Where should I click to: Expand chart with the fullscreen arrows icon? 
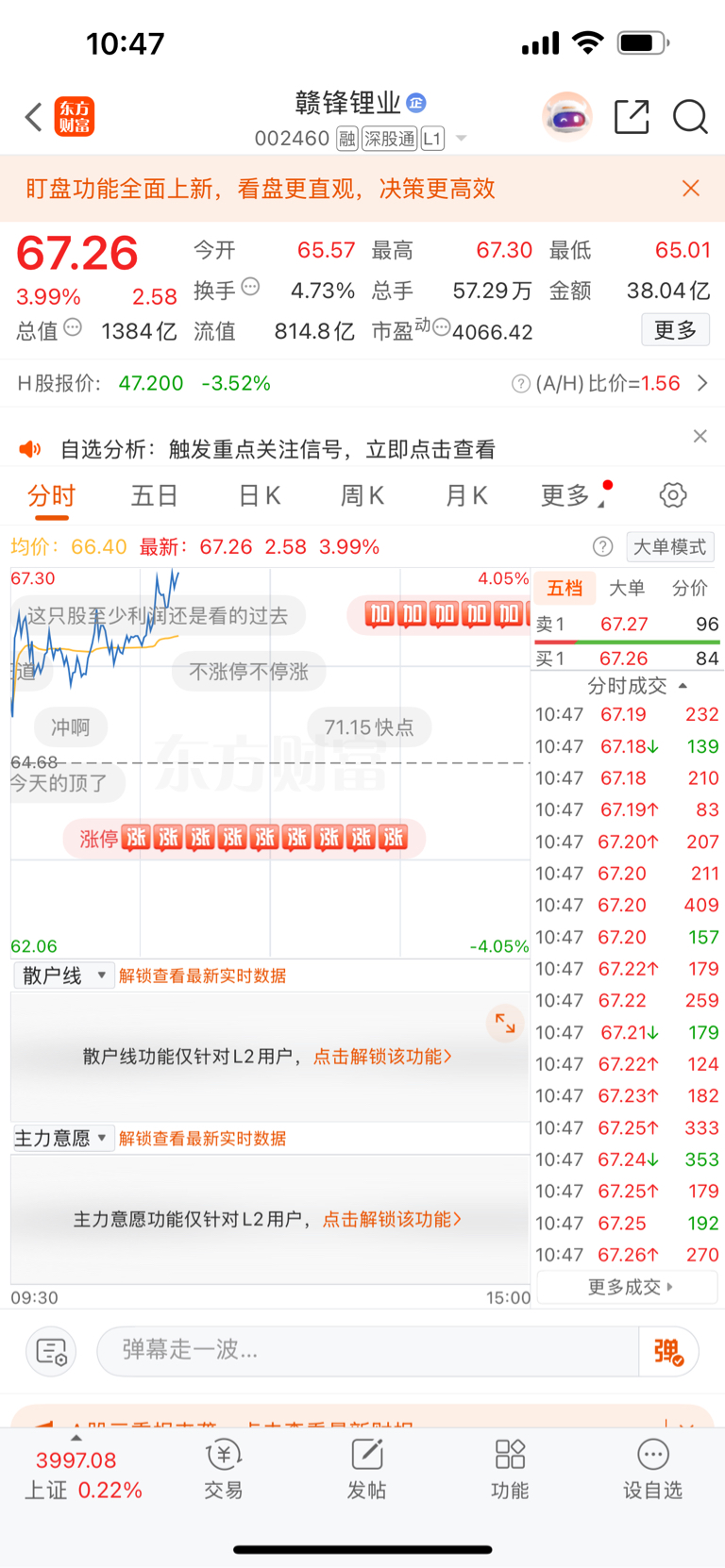pos(505,1024)
